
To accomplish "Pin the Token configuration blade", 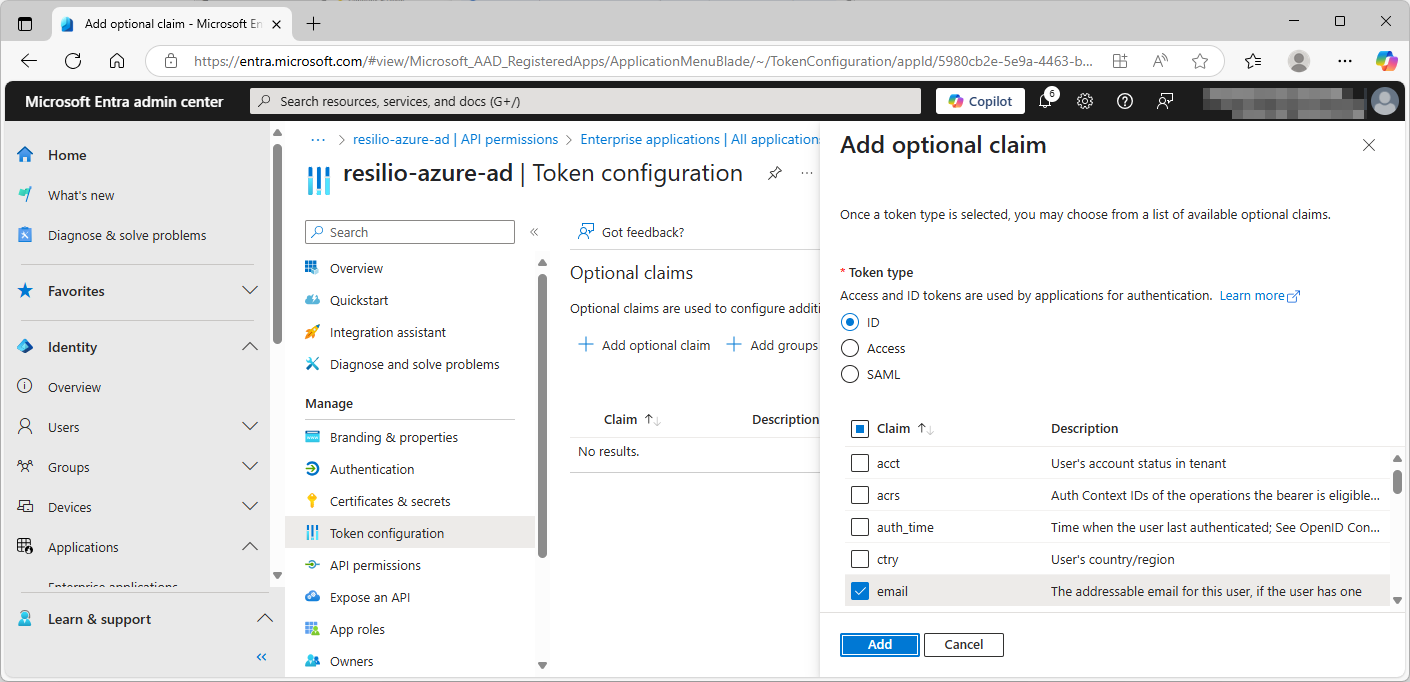I will coord(774,172).
